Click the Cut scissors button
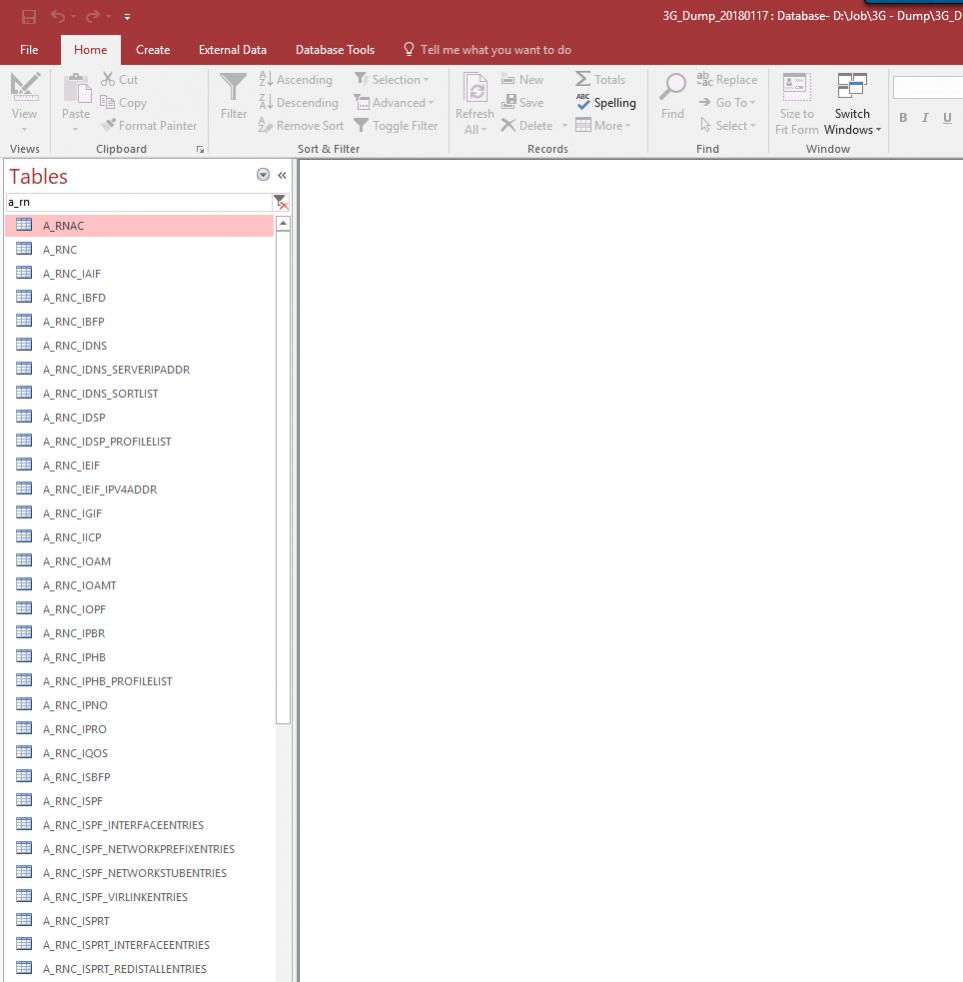963x982 pixels. coord(120,80)
